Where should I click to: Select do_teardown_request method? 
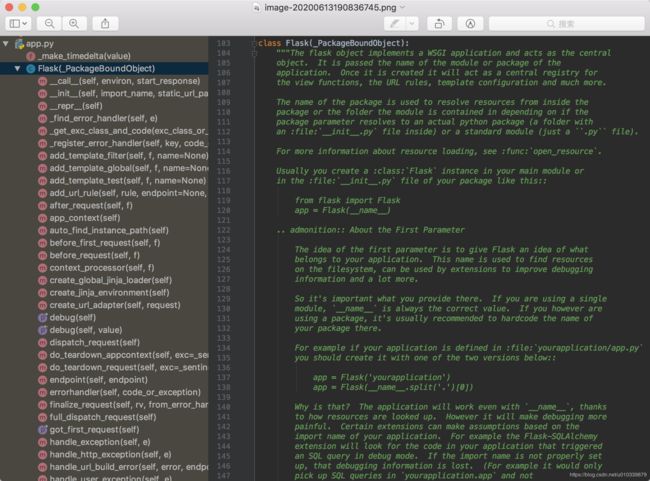129,367
